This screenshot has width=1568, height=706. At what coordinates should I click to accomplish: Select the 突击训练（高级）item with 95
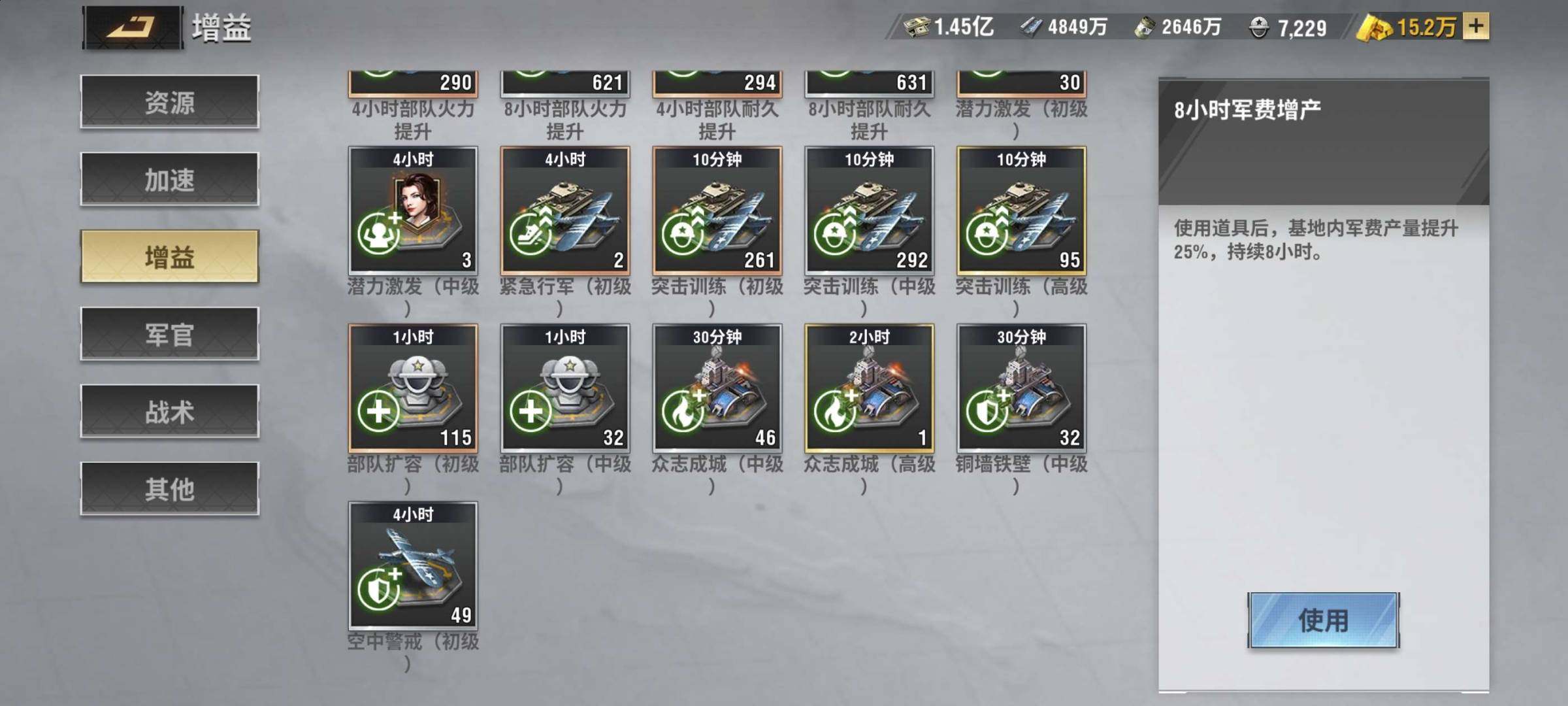(1022, 210)
